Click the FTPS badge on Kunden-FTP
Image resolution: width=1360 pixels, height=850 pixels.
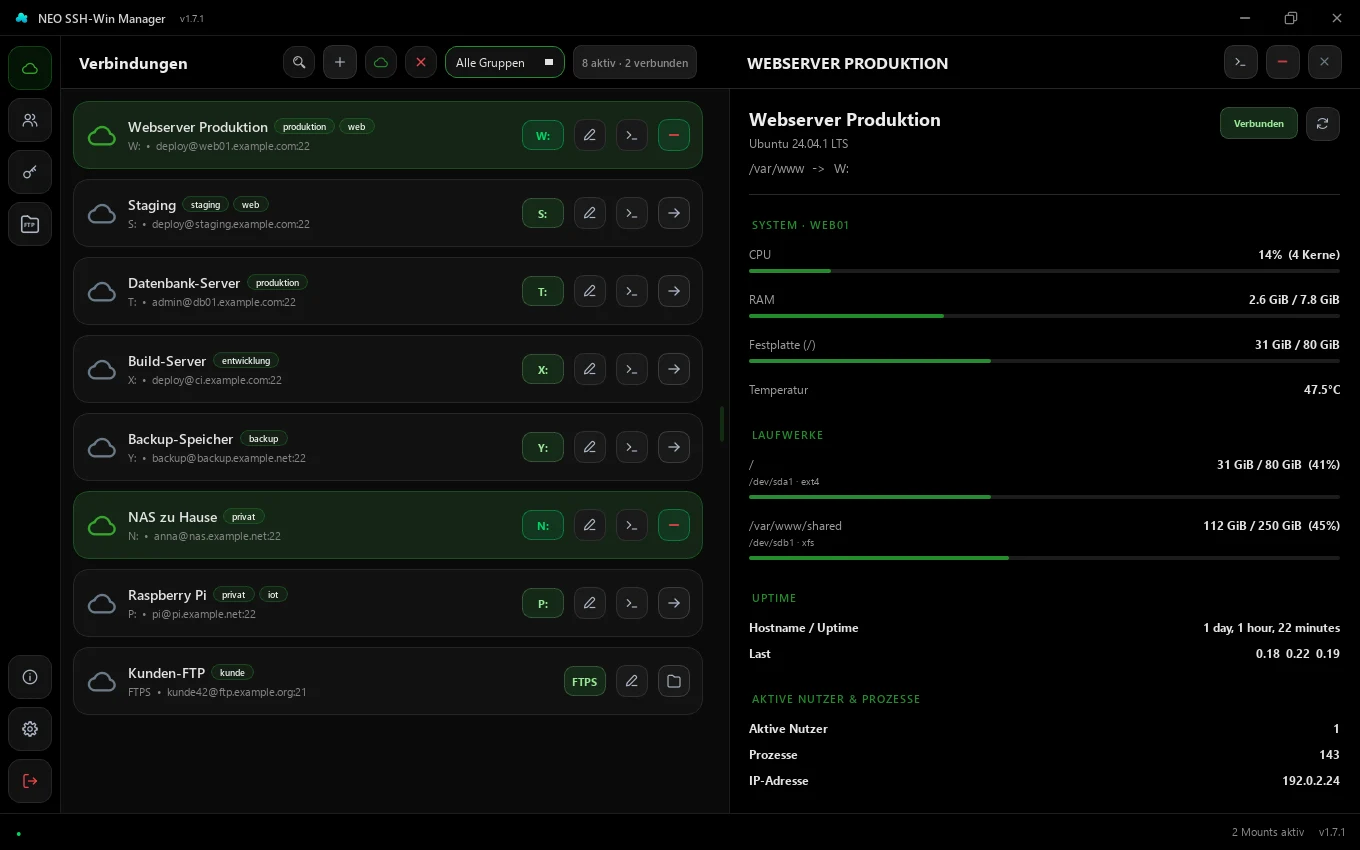pyautogui.click(x=585, y=682)
